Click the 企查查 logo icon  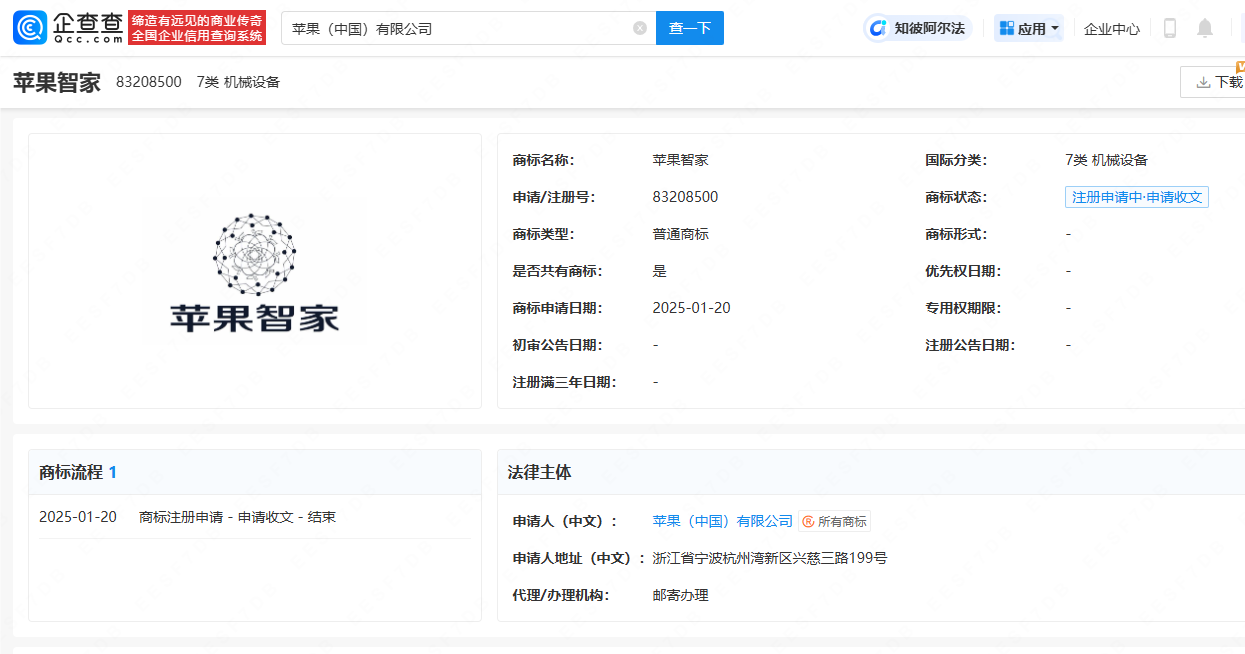pyautogui.click(x=29, y=28)
